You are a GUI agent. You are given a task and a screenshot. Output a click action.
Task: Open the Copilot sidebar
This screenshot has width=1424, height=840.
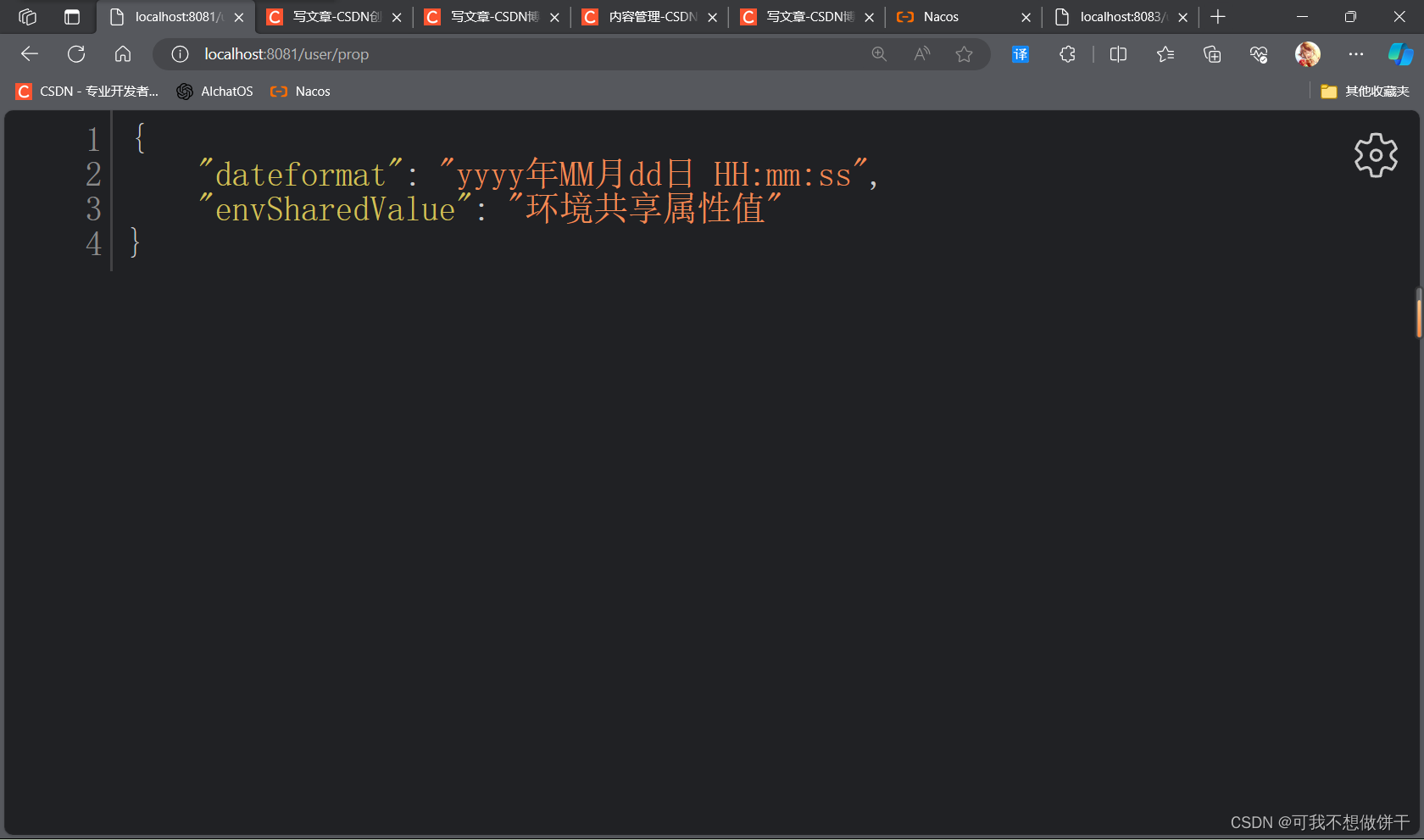click(1400, 54)
